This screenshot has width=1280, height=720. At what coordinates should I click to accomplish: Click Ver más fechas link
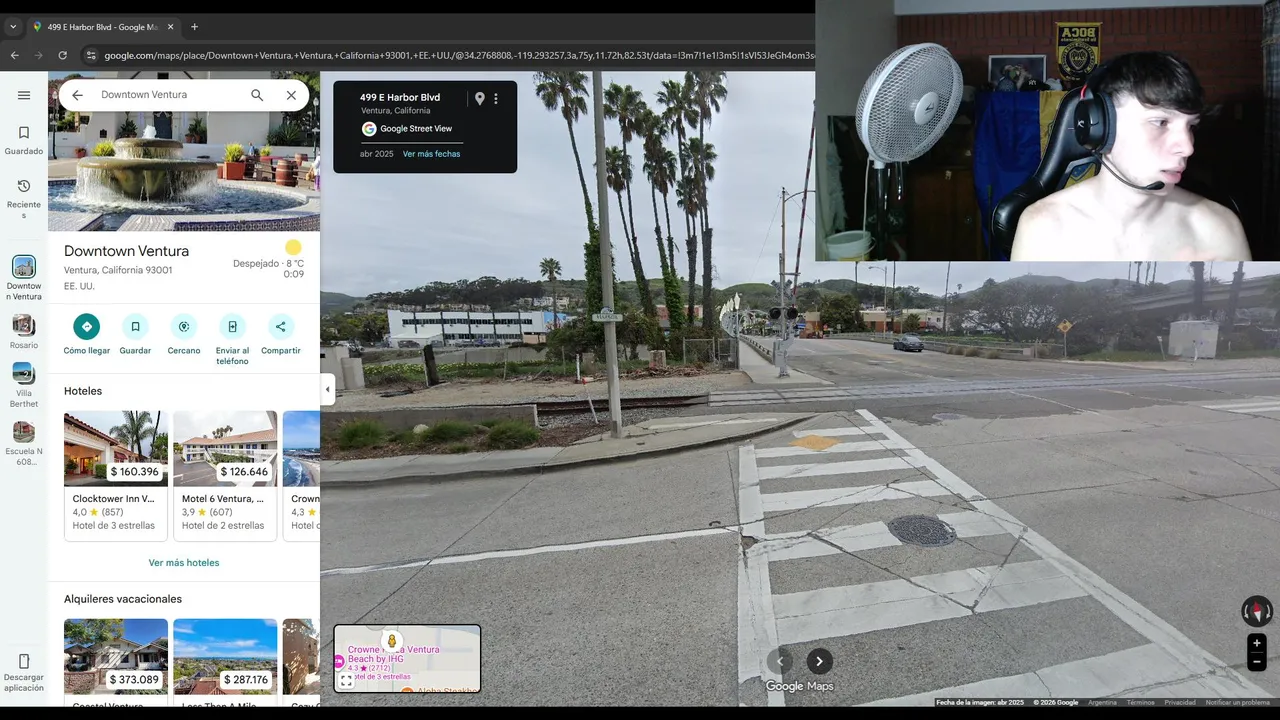[432, 154]
